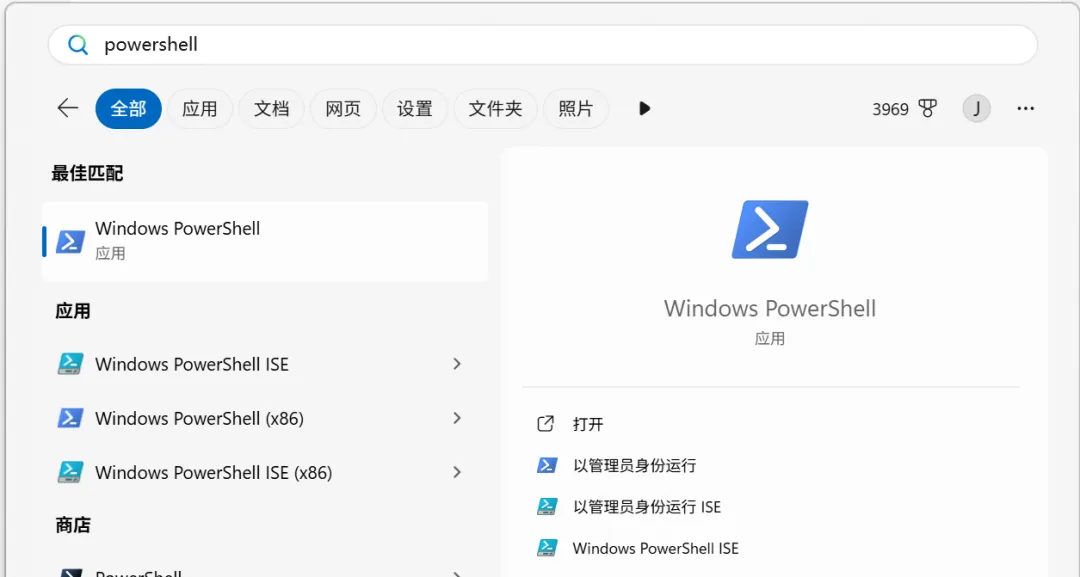Click the Windows PowerShell ISE (x86) icon
Image resolution: width=1080 pixels, height=577 pixels.
pos(70,472)
